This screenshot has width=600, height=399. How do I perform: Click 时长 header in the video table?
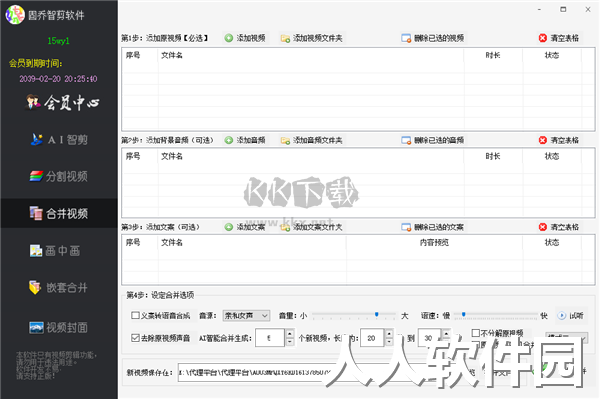(493, 55)
